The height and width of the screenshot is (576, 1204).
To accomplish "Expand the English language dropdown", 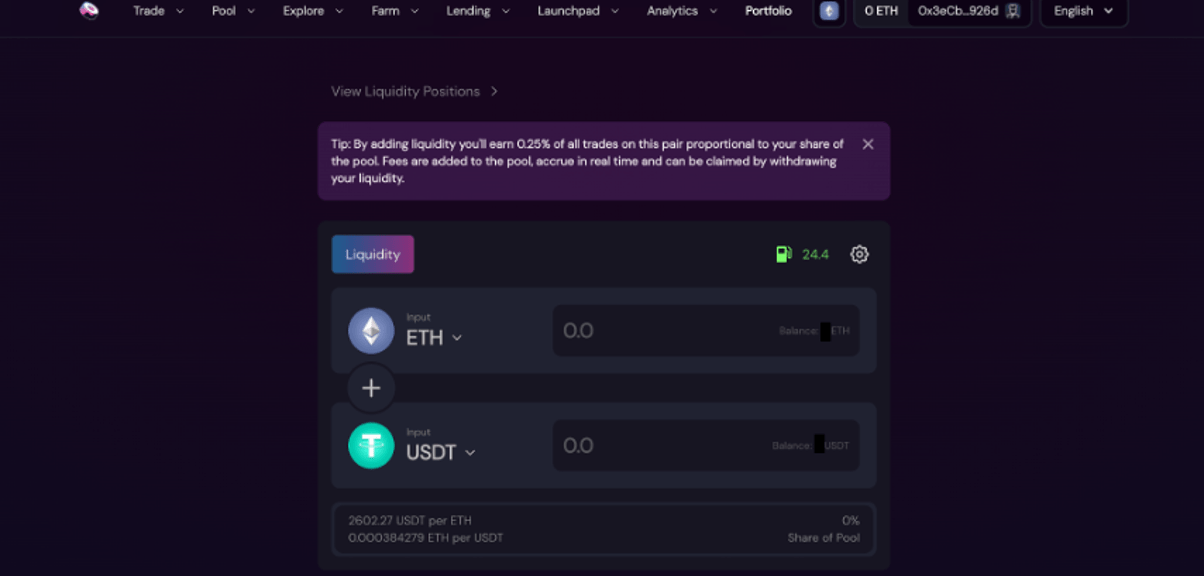I will click(x=1083, y=11).
